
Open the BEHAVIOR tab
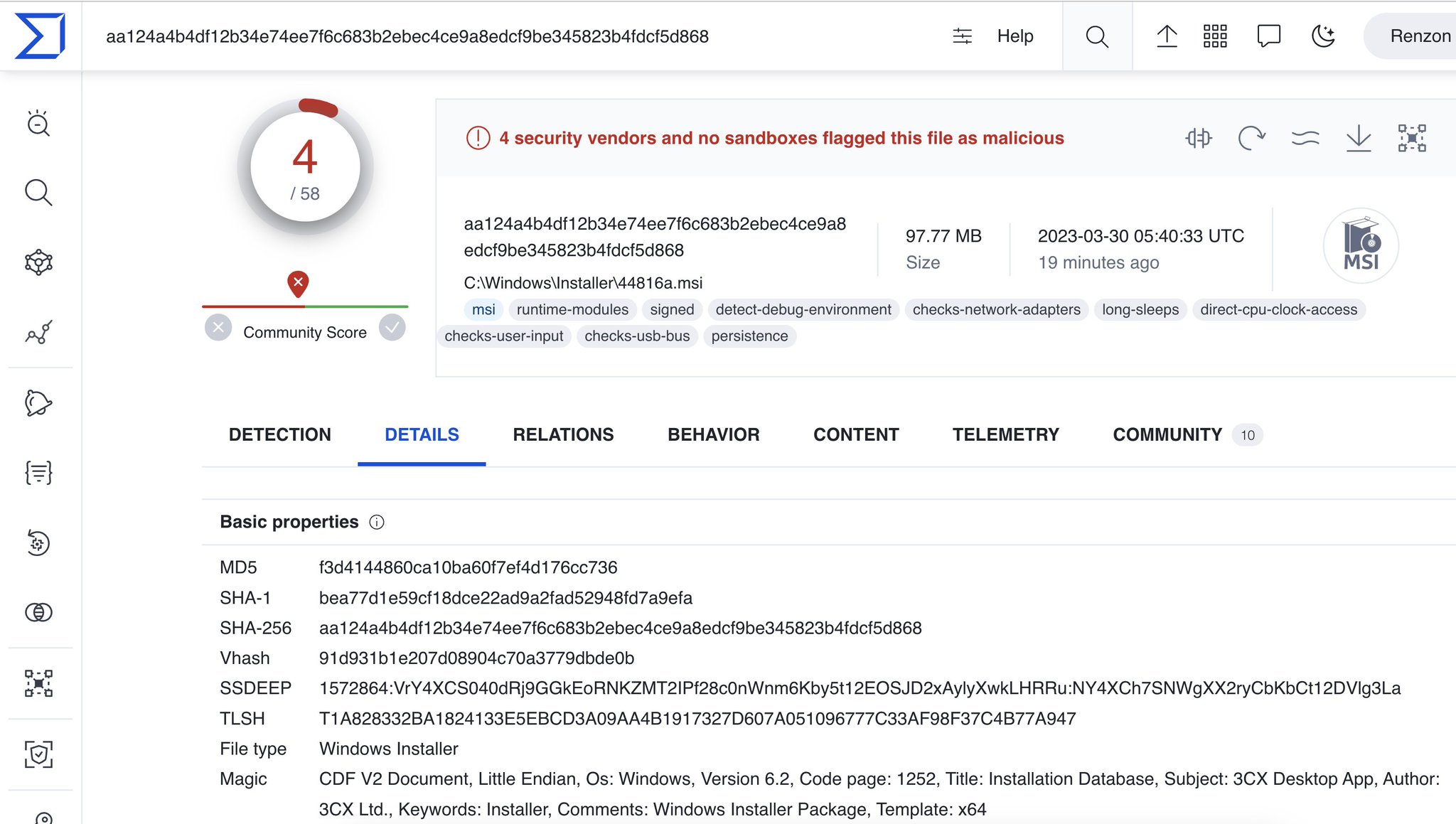(x=714, y=434)
